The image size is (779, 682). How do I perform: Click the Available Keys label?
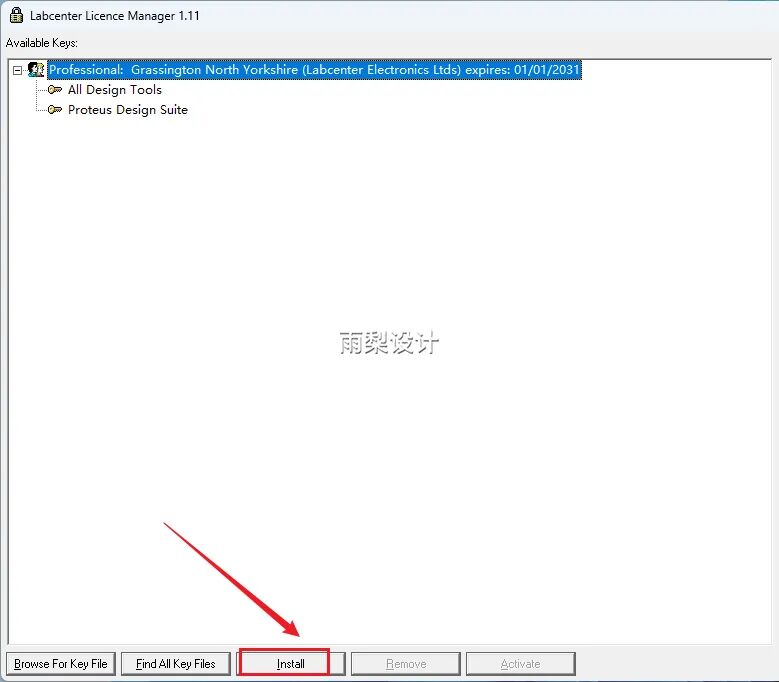[42, 43]
